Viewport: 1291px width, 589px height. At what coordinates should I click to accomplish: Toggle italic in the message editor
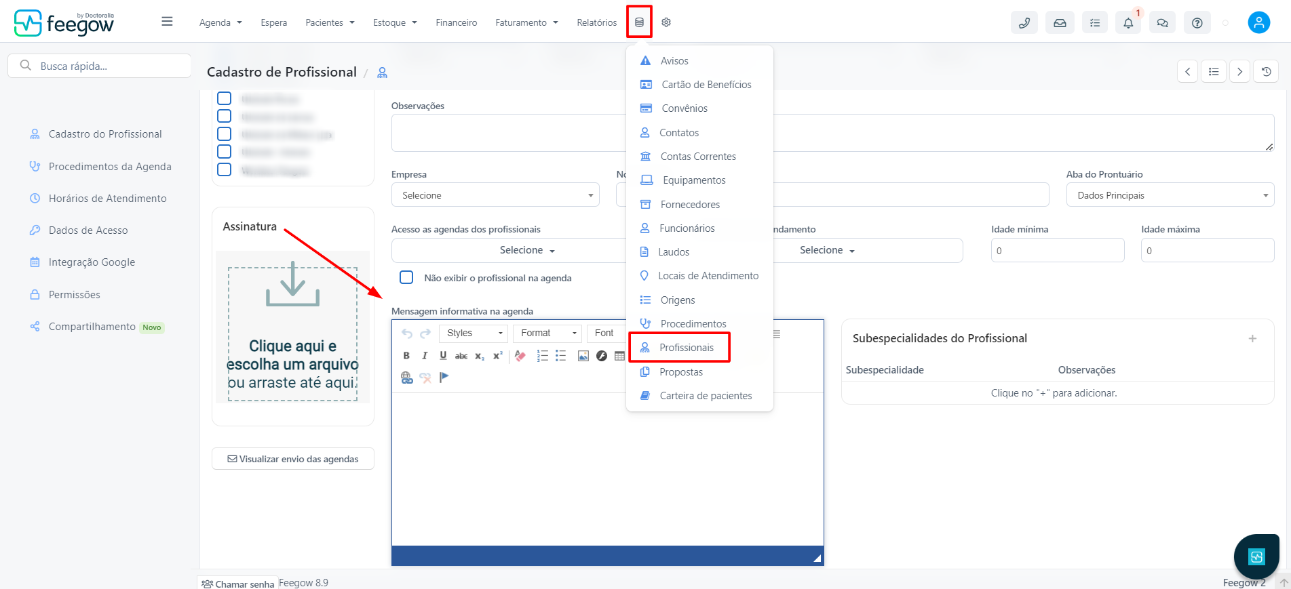tap(424, 355)
